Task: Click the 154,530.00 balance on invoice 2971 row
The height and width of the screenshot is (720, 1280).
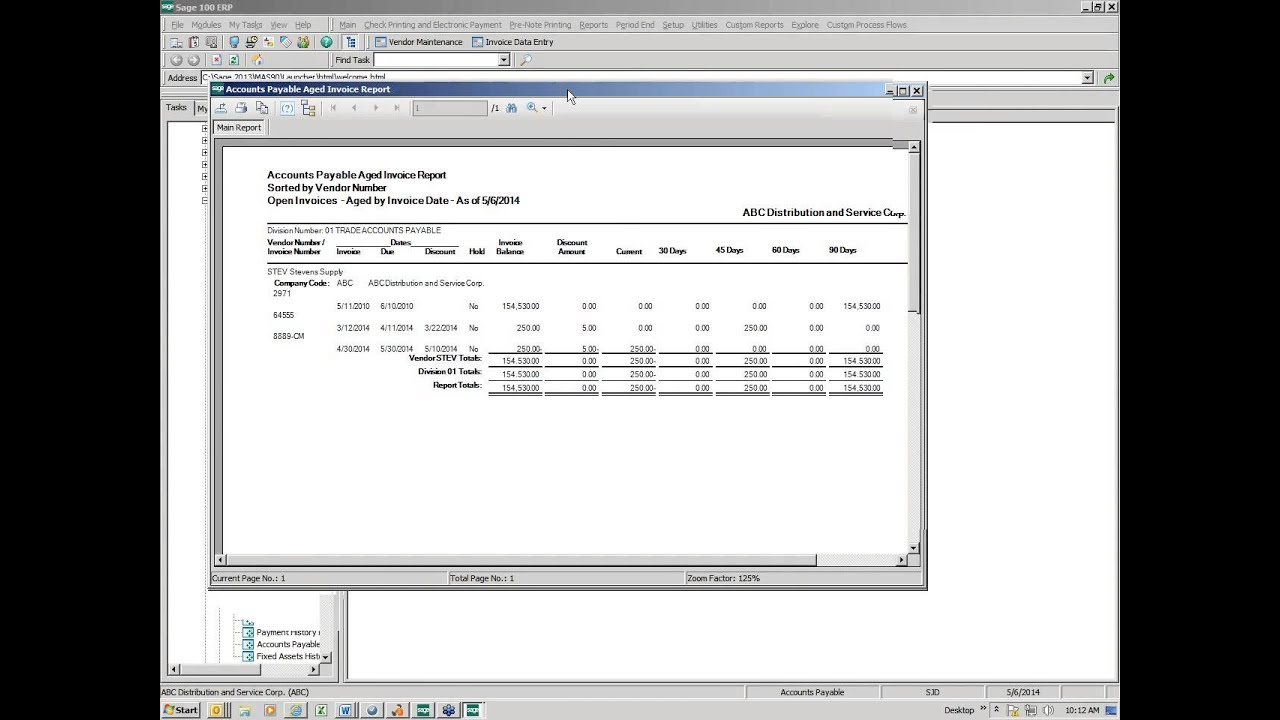Action: point(520,306)
